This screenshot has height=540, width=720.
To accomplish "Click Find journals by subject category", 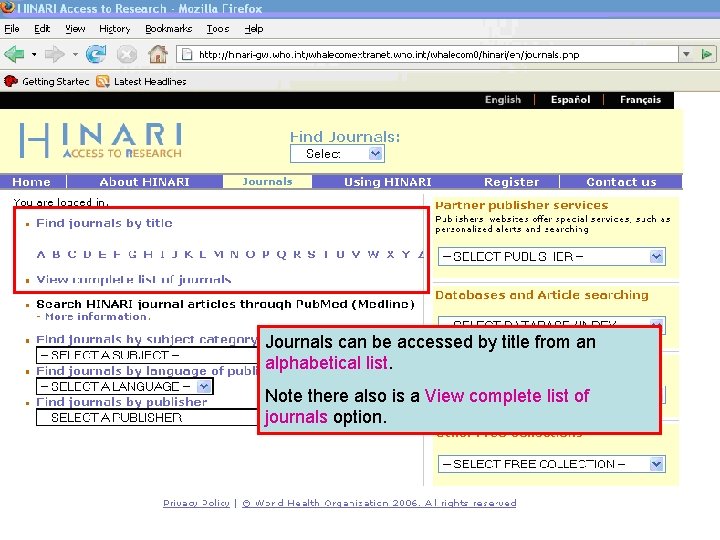I will point(146,339).
